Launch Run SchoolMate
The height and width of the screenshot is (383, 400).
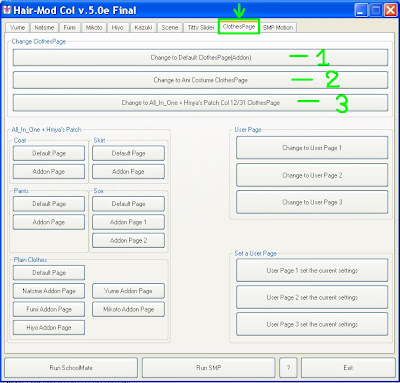pyautogui.click(x=71, y=368)
